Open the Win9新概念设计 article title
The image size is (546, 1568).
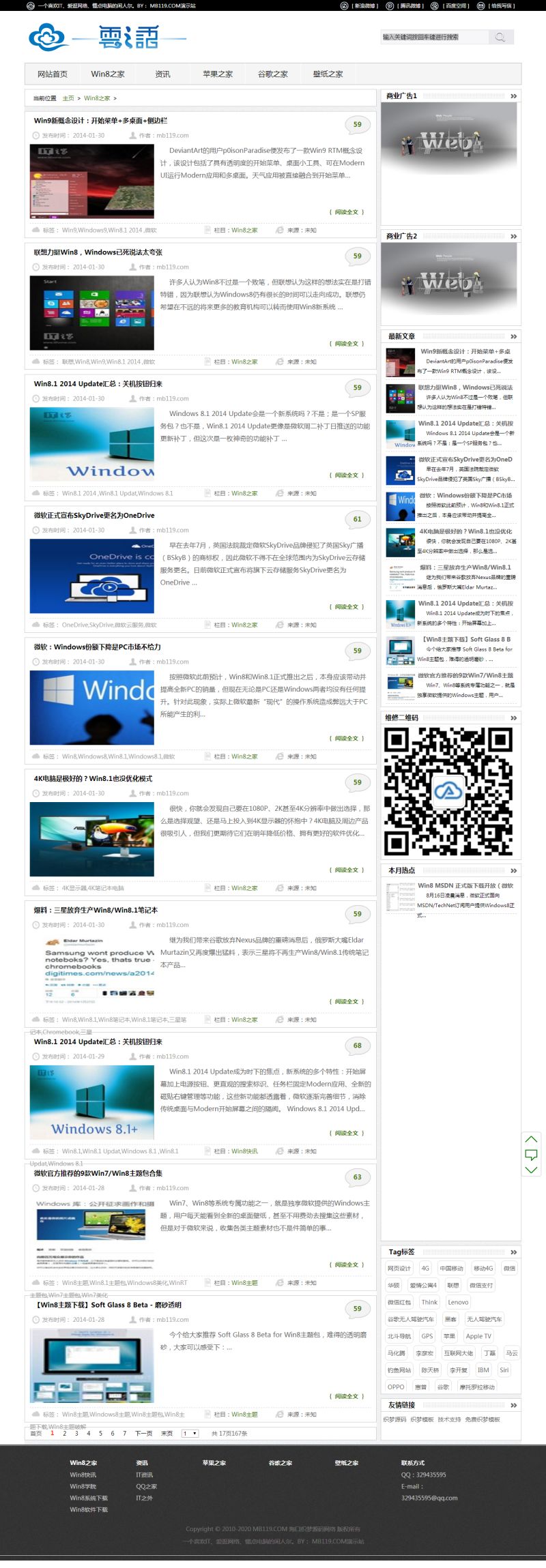pos(100,121)
